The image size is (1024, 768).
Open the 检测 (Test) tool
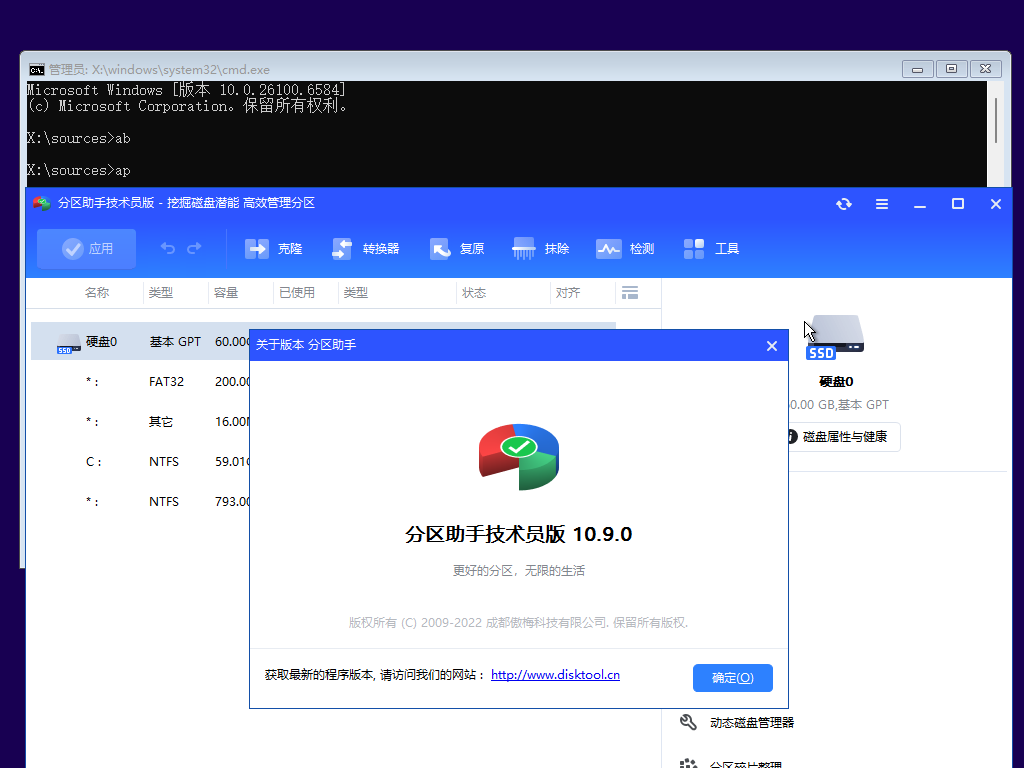[x=625, y=249]
